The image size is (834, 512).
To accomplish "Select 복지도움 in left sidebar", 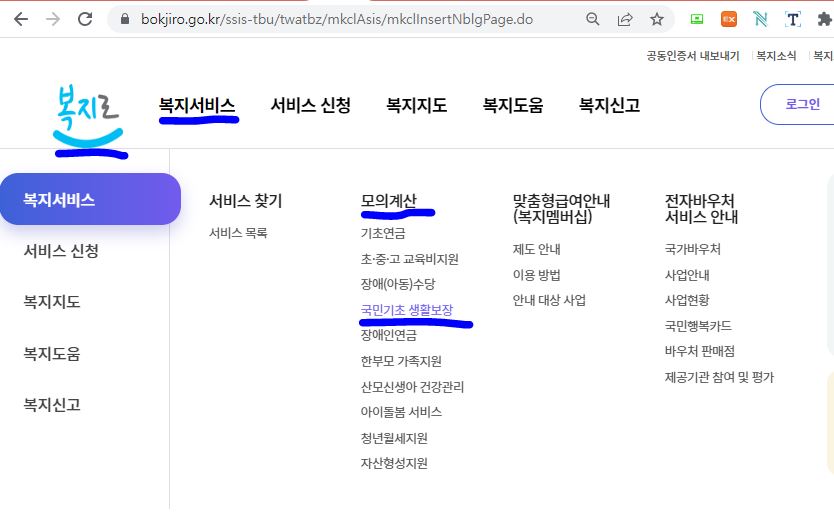I will pos(52,353).
